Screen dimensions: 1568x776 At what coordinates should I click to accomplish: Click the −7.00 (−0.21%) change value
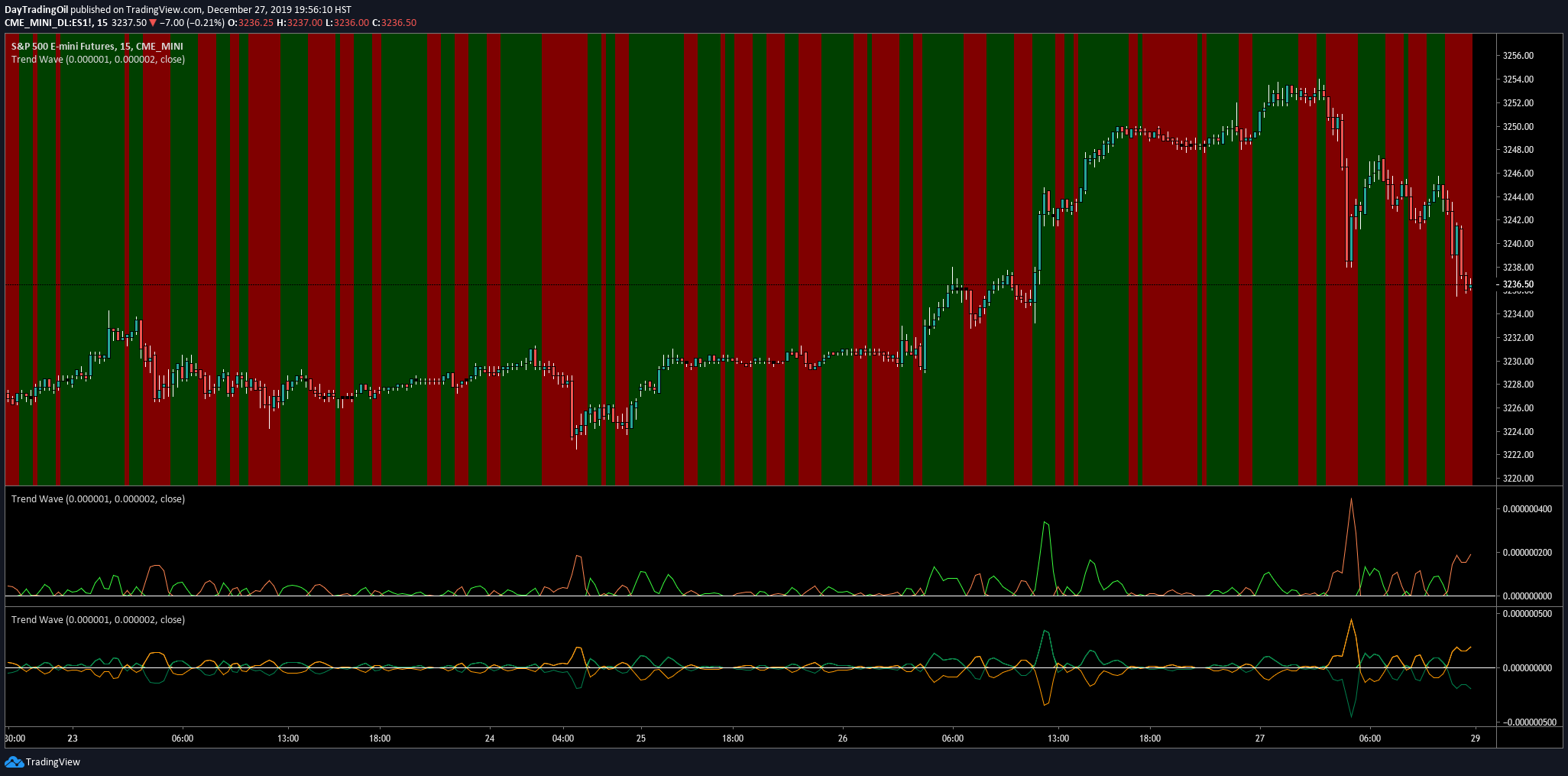tap(192, 23)
